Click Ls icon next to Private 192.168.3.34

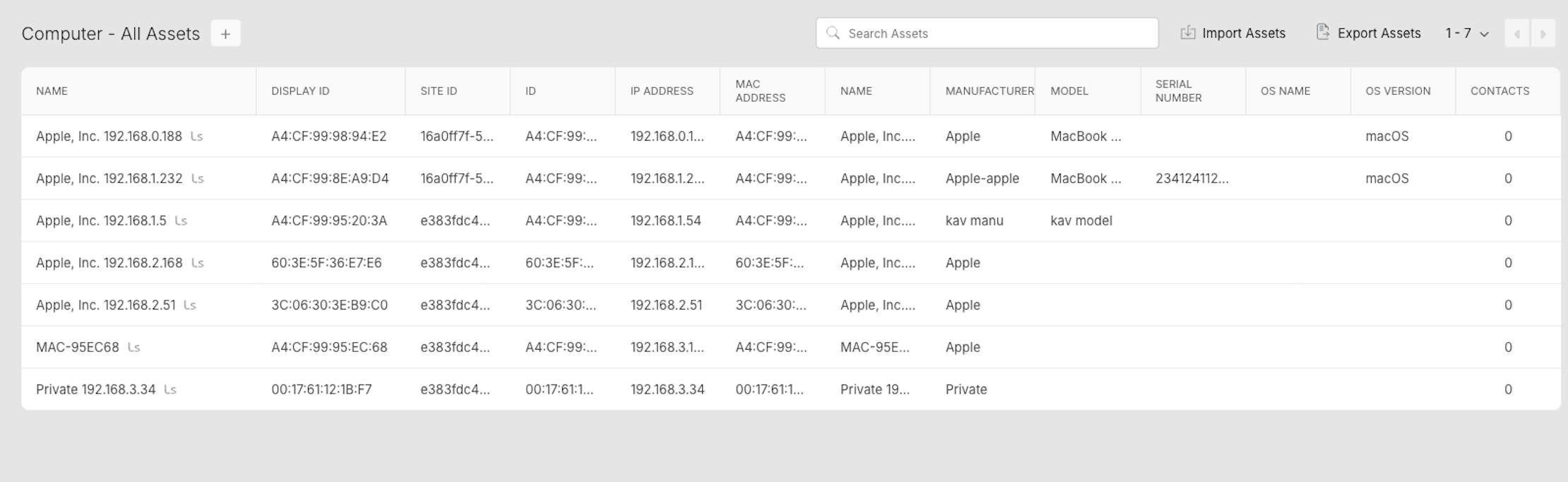(x=170, y=389)
